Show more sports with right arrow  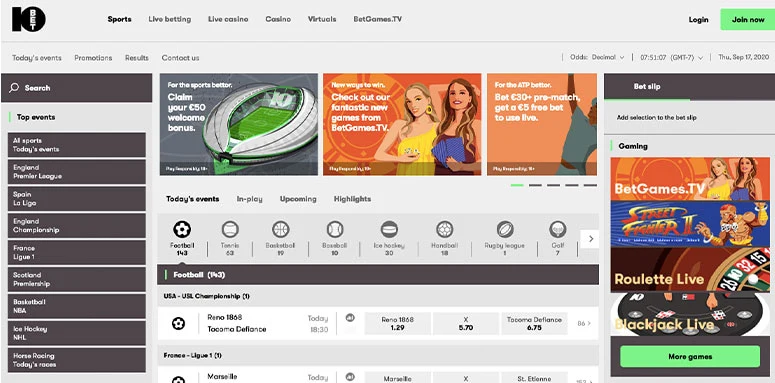tap(590, 239)
